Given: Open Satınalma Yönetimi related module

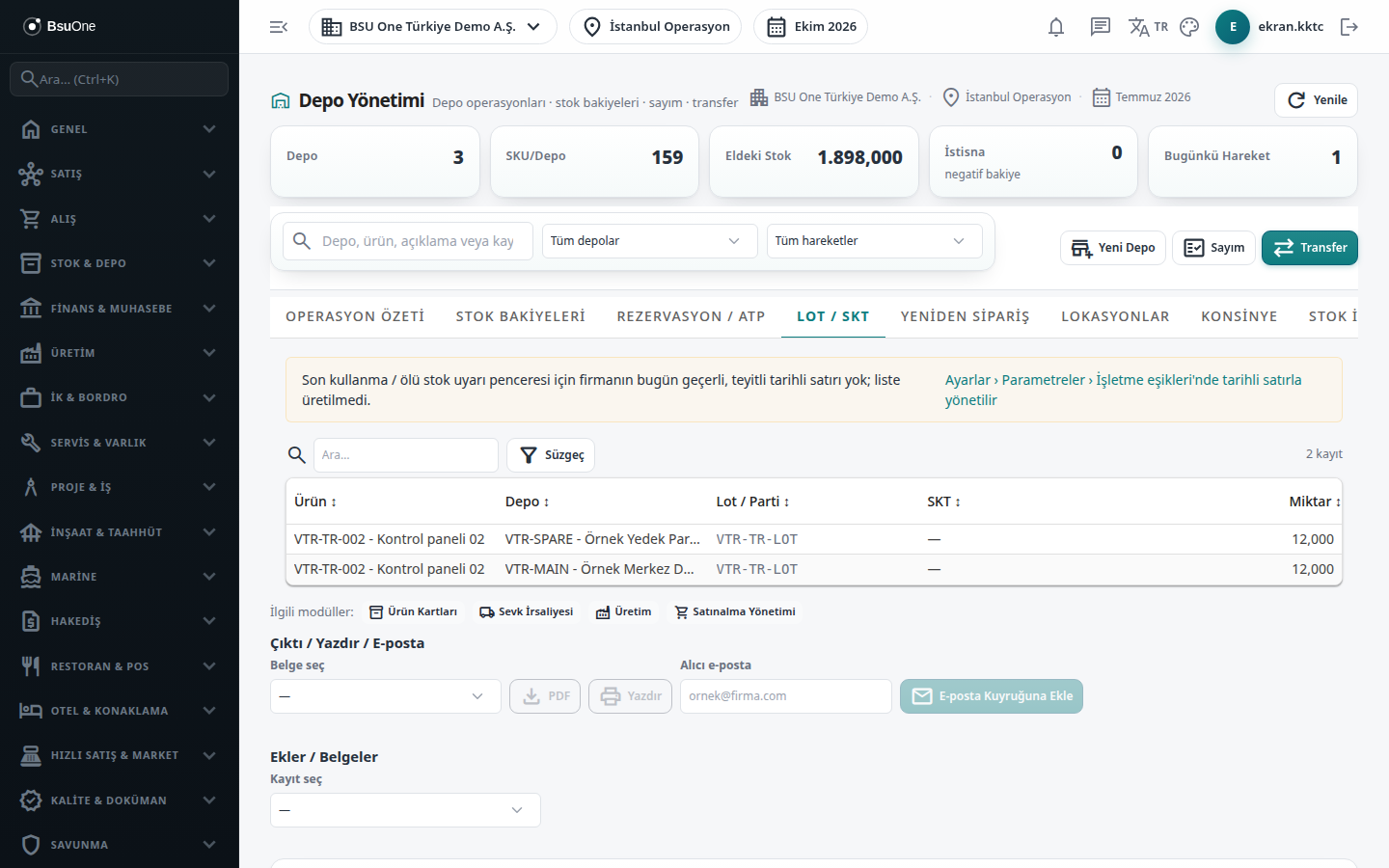Looking at the screenshot, I should tap(735, 612).
